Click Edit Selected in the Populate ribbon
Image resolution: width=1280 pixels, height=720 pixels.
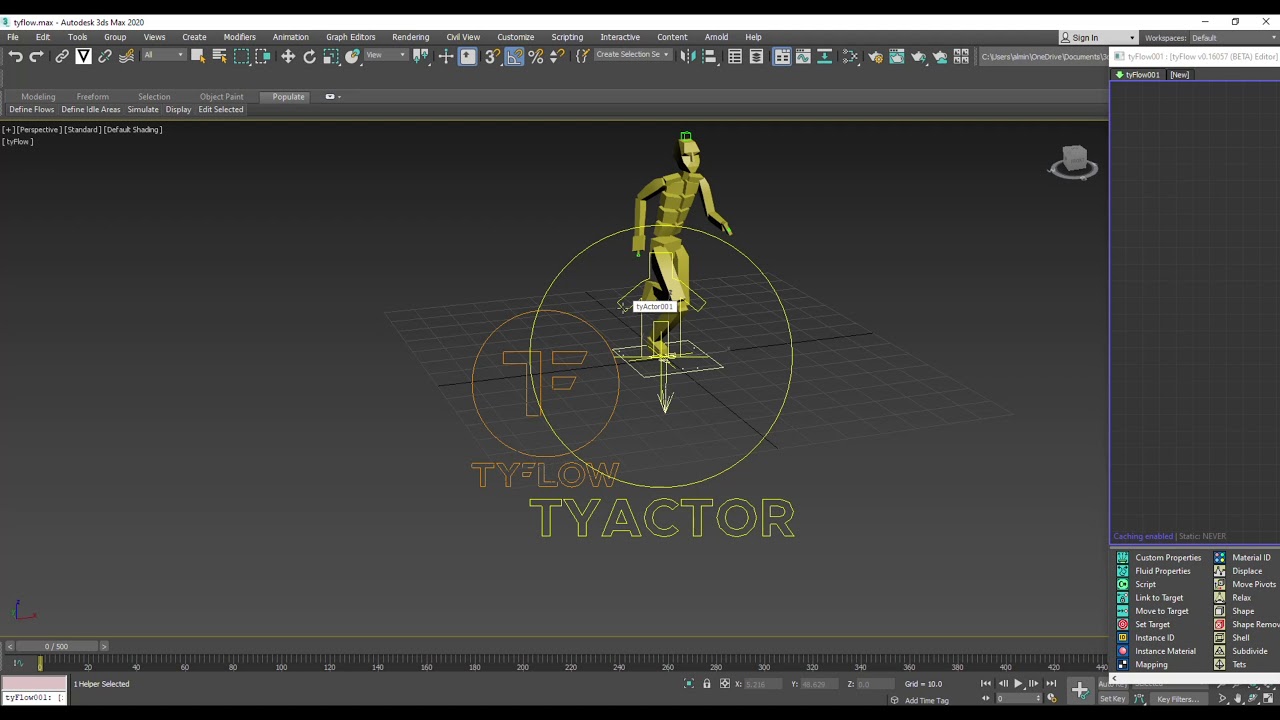coord(221,110)
